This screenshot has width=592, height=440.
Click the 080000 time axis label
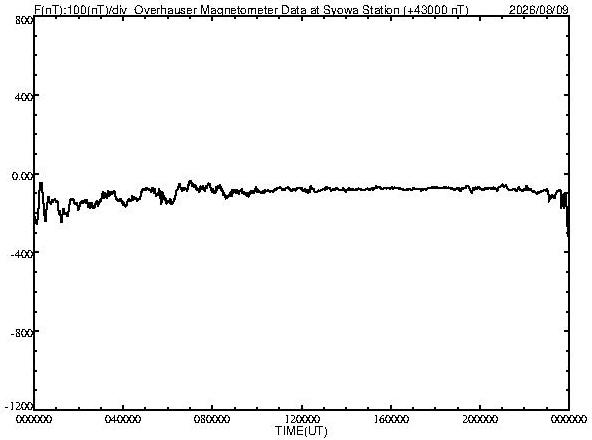point(212,419)
